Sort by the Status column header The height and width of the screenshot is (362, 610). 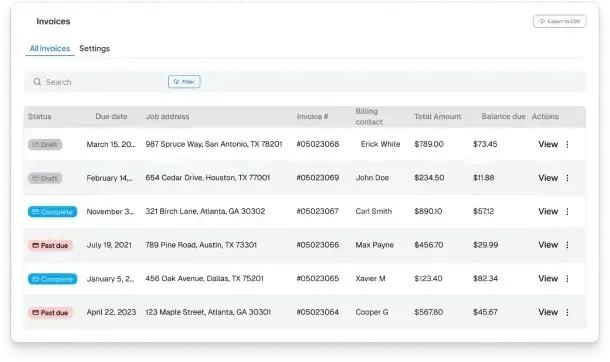(40, 117)
